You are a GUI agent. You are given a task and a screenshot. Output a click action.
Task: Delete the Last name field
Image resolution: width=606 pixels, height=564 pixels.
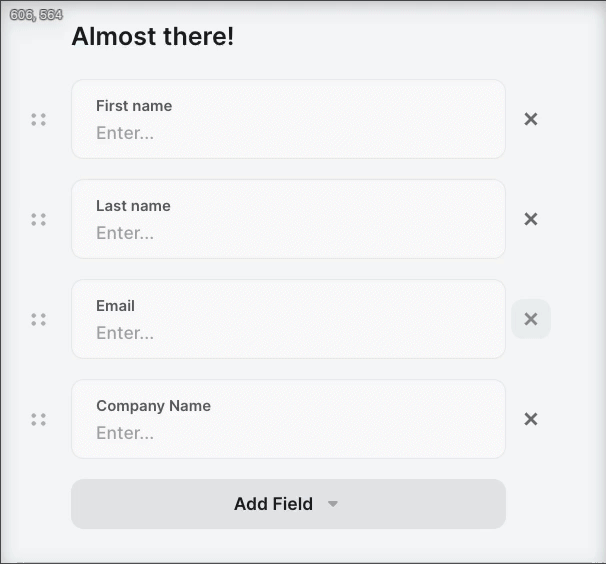pos(531,219)
